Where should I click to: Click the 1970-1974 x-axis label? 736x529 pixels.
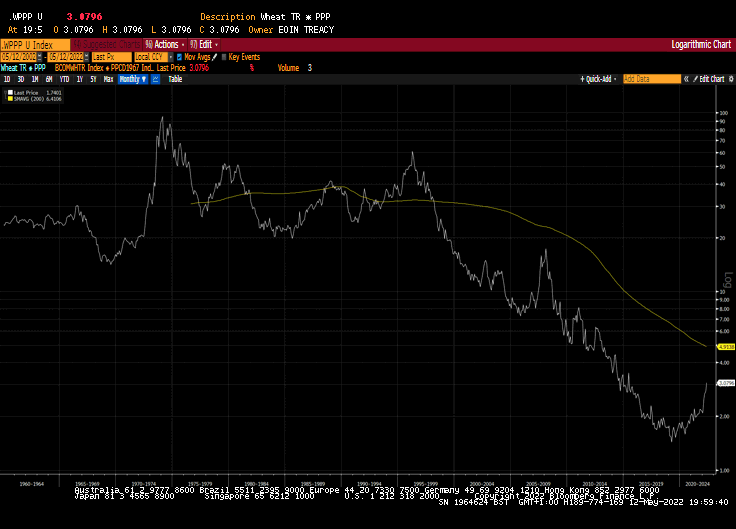pos(144,483)
